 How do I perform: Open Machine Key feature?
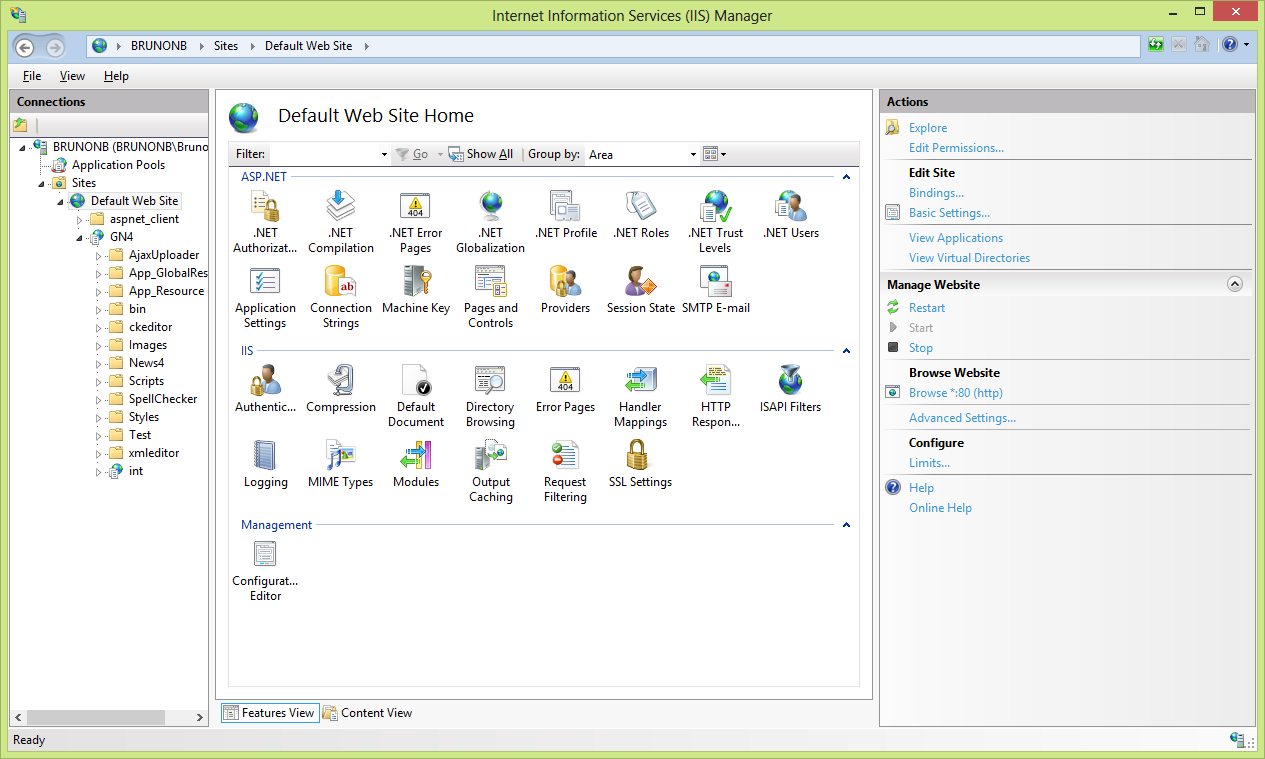click(416, 290)
